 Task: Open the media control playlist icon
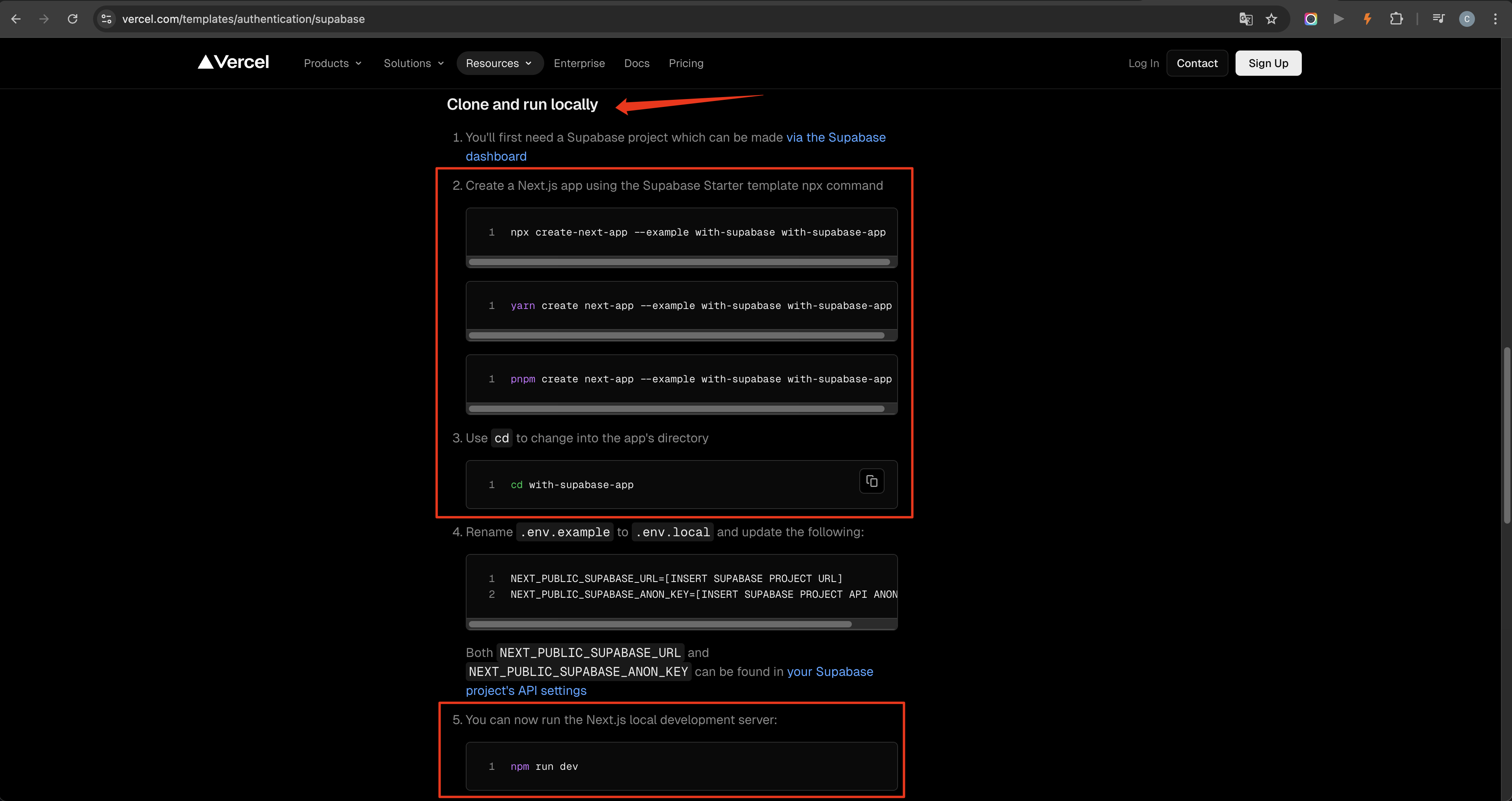tap(1439, 19)
